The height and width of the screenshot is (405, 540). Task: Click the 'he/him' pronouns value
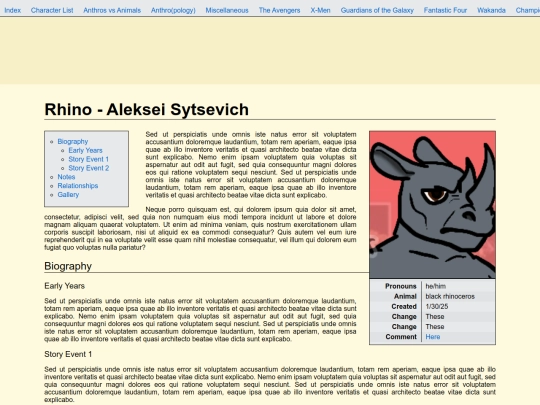(436, 286)
